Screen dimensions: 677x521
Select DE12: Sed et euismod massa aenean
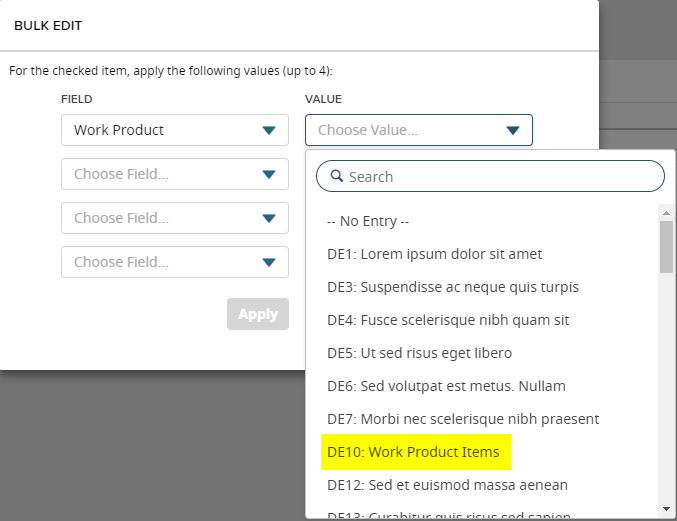tap(447, 485)
